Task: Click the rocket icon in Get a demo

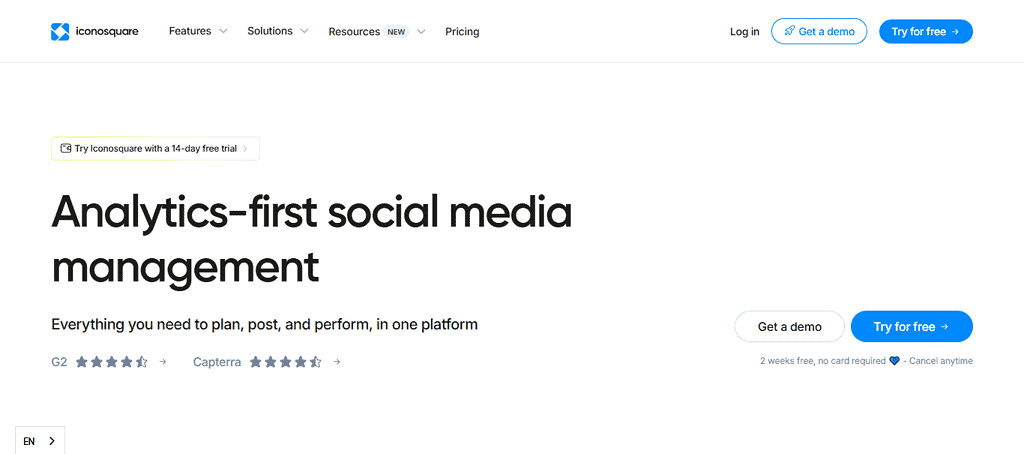Action: (789, 32)
